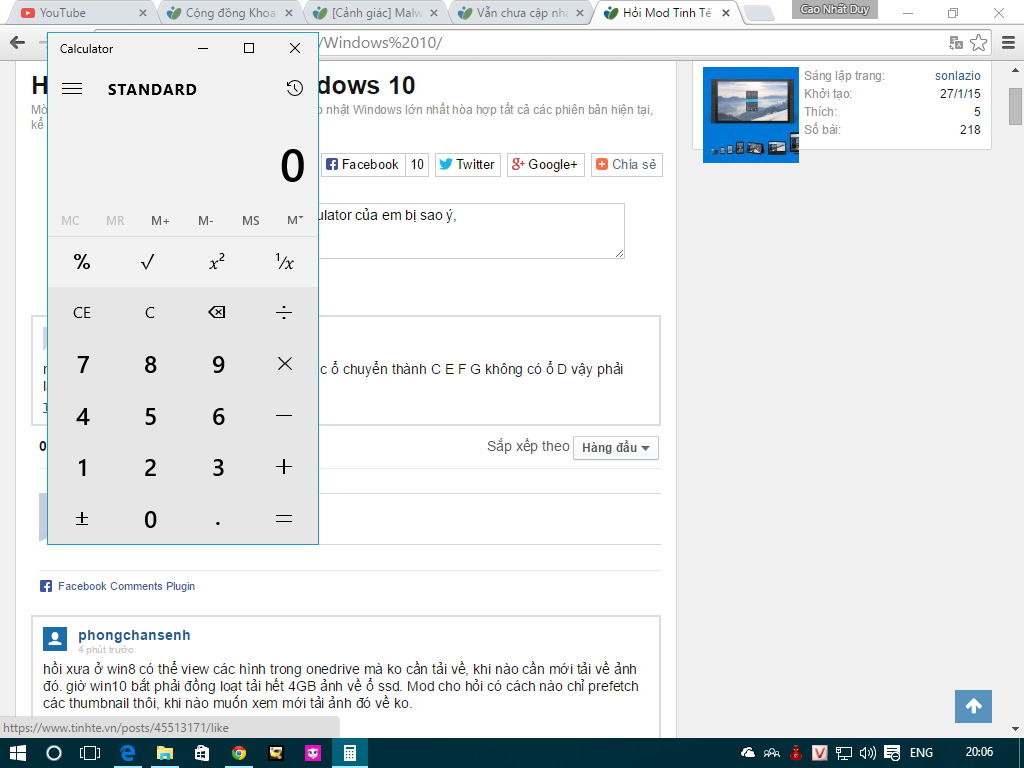Open the phongchansenh user profile link
1024x768 pixels.
[134, 635]
